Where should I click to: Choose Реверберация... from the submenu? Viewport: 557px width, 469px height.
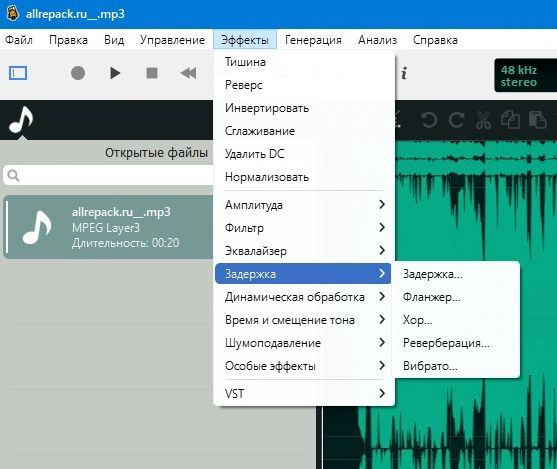click(446, 343)
